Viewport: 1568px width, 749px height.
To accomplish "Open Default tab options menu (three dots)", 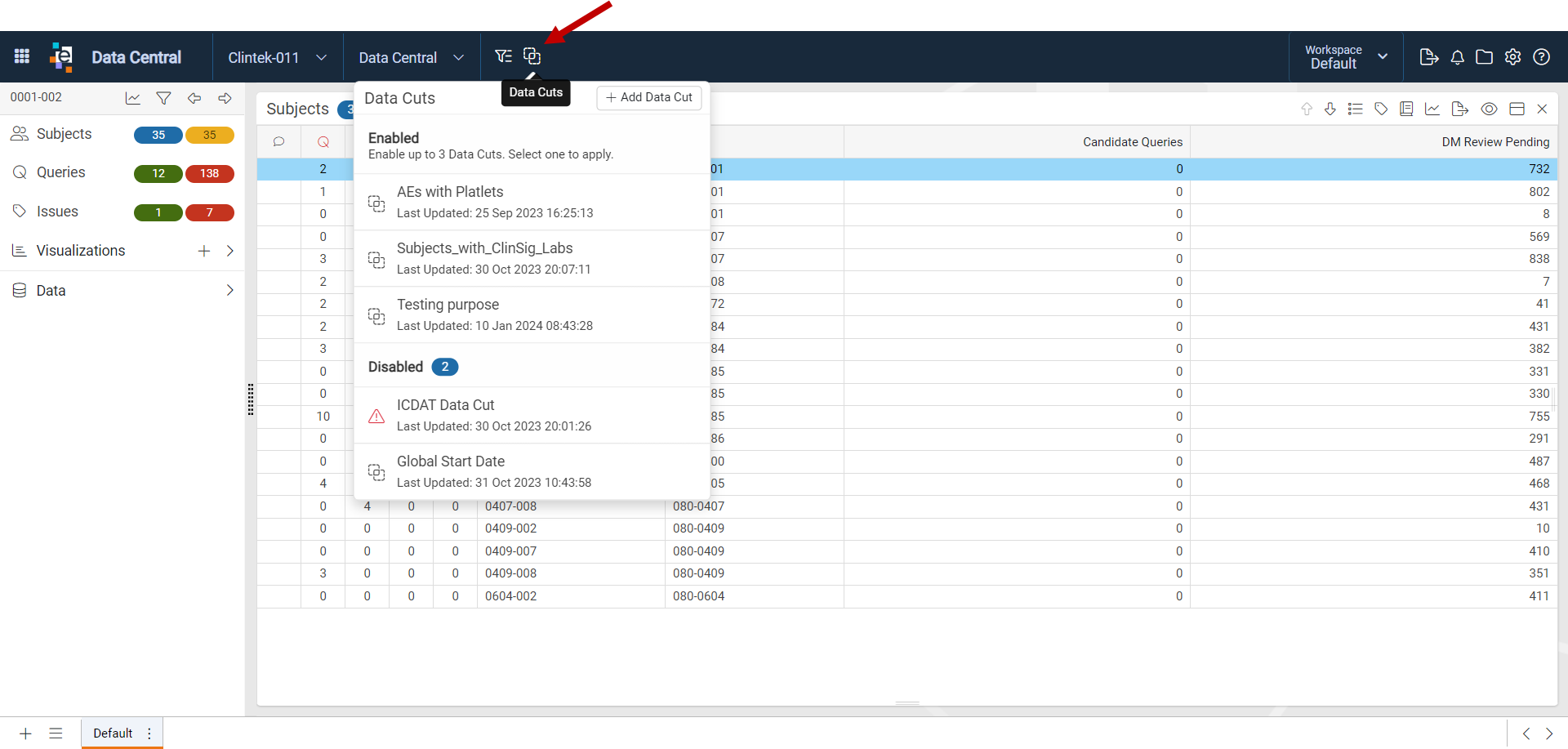I will [x=149, y=733].
